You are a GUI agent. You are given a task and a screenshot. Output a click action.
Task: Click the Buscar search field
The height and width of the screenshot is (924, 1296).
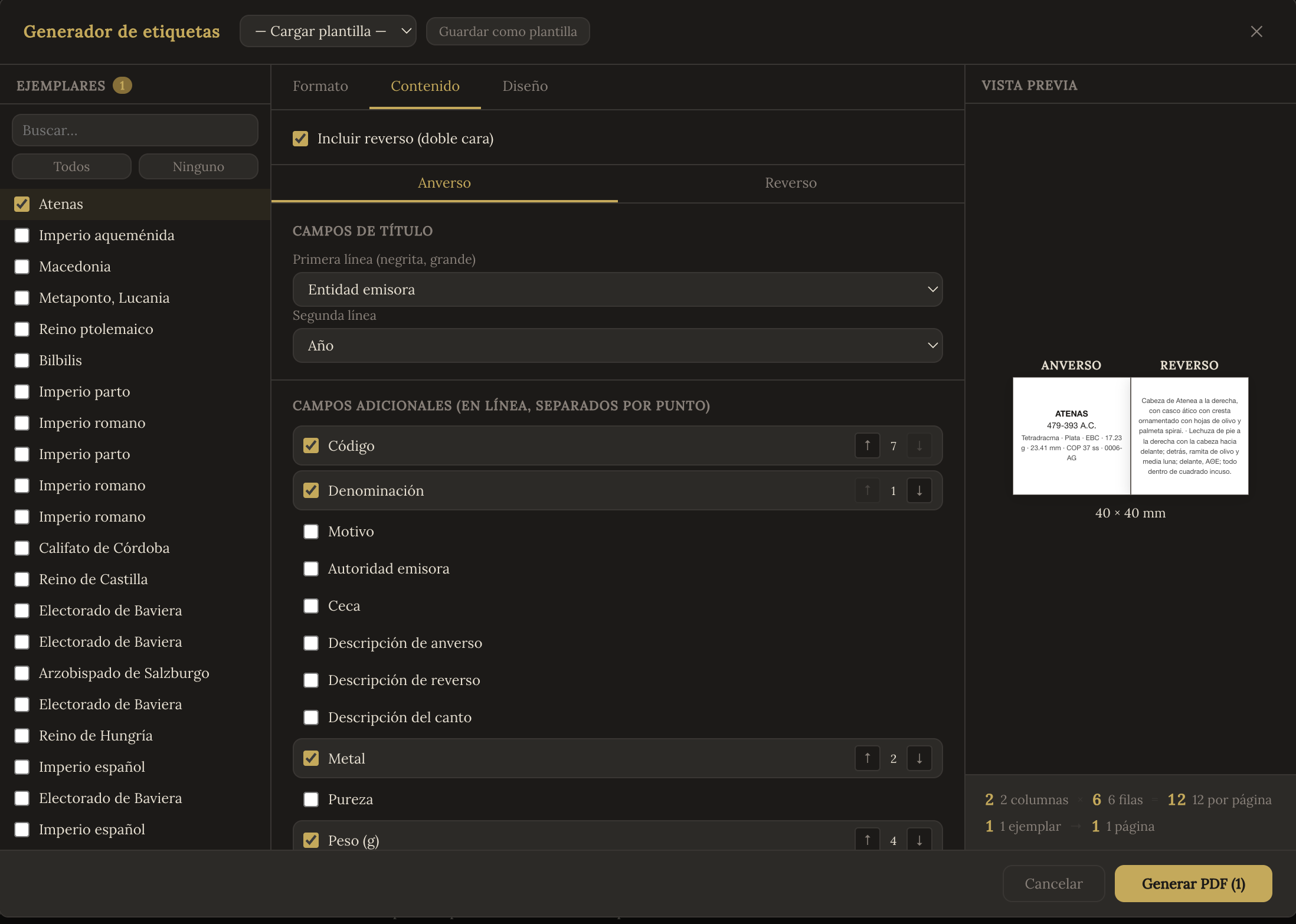[135, 130]
